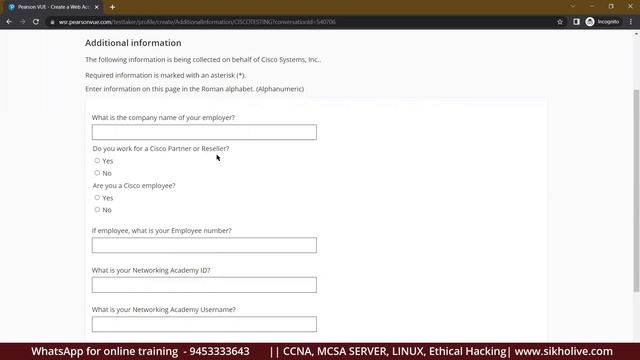Open the Incognito profile indicator
Image resolution: width=640 pixels, height=360 pixels.
(602, 22)
